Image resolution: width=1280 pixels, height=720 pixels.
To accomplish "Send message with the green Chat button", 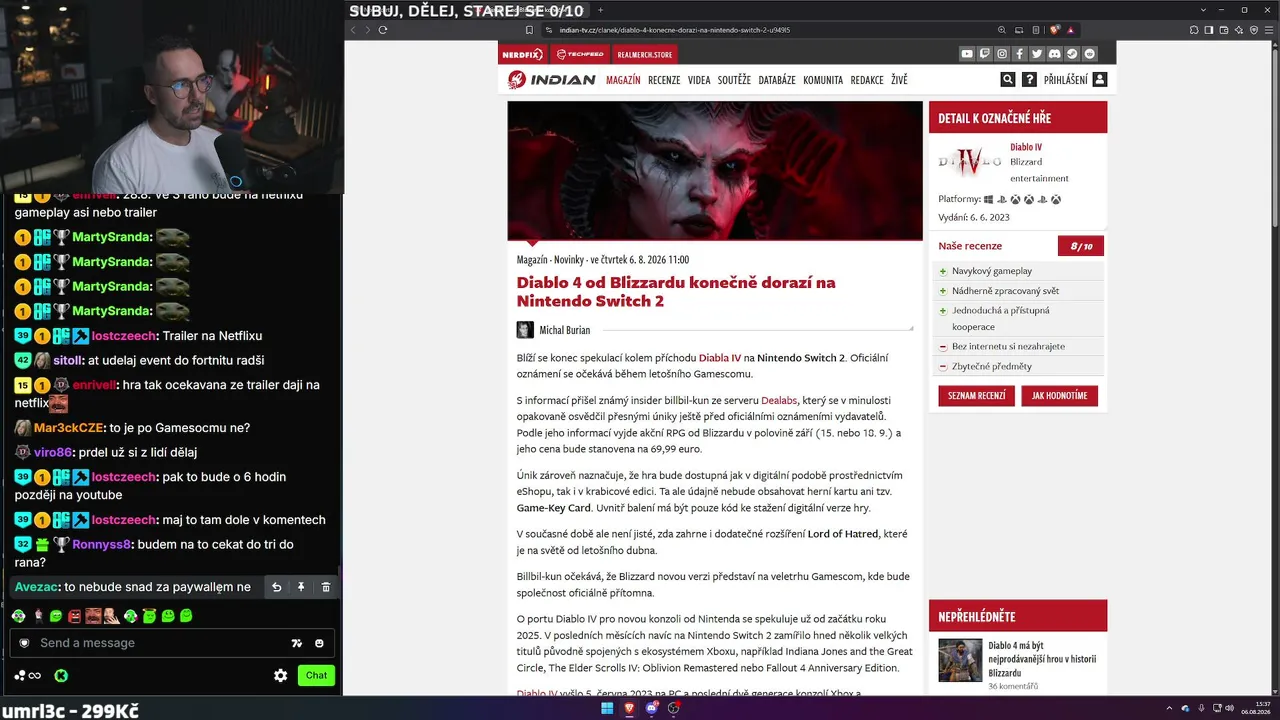I will (316, 675).
